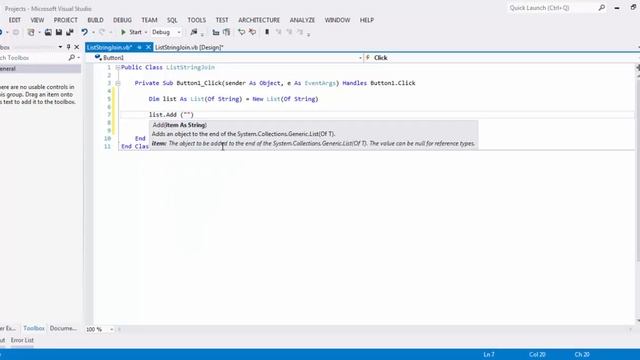Click the grayed Redo arrow icon
The height and width of the screenshot is (360, 640).
click(102, 32)
